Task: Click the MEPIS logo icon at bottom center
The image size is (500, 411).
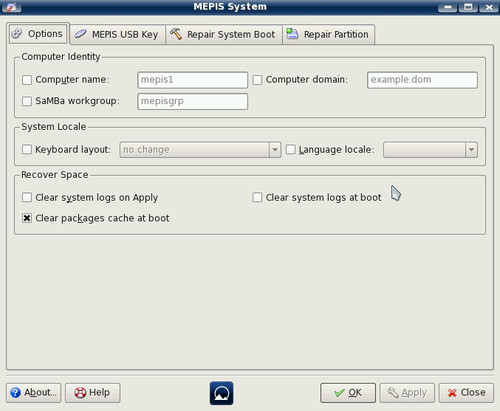Action: 222,393
